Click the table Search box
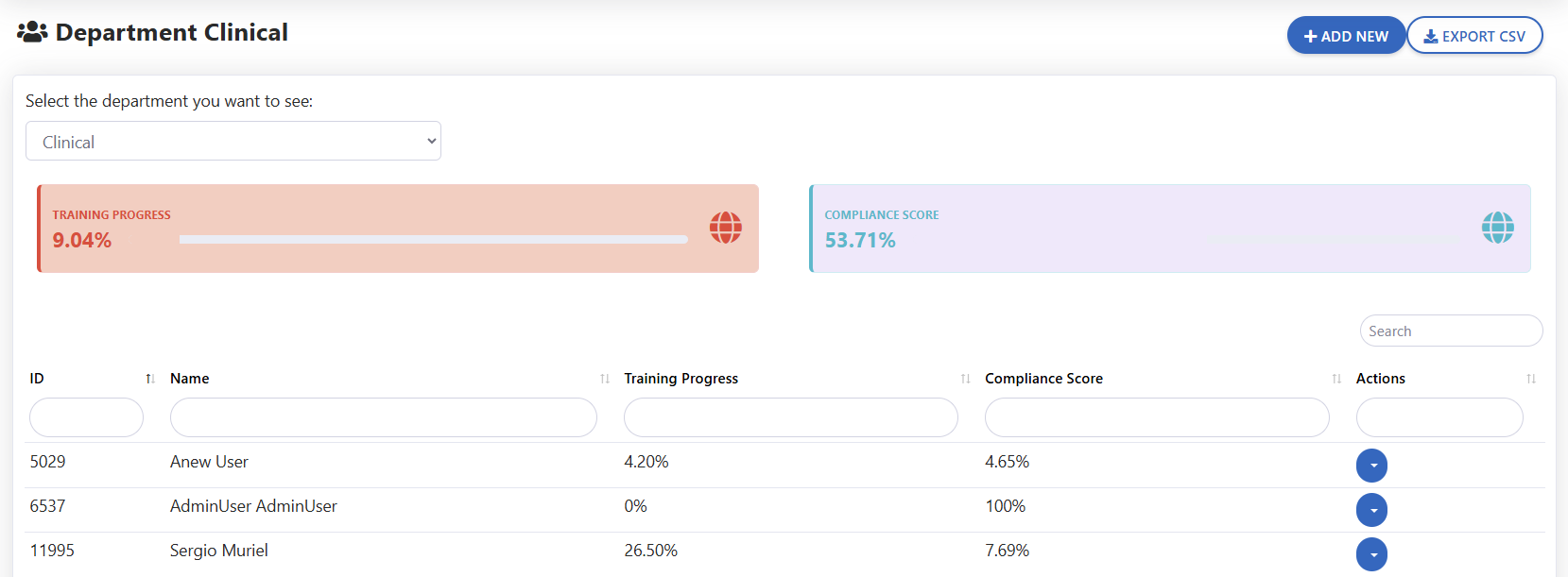Image resolution: width=1568 pixels, height=577 pixels. click(x=1451, y=331)
